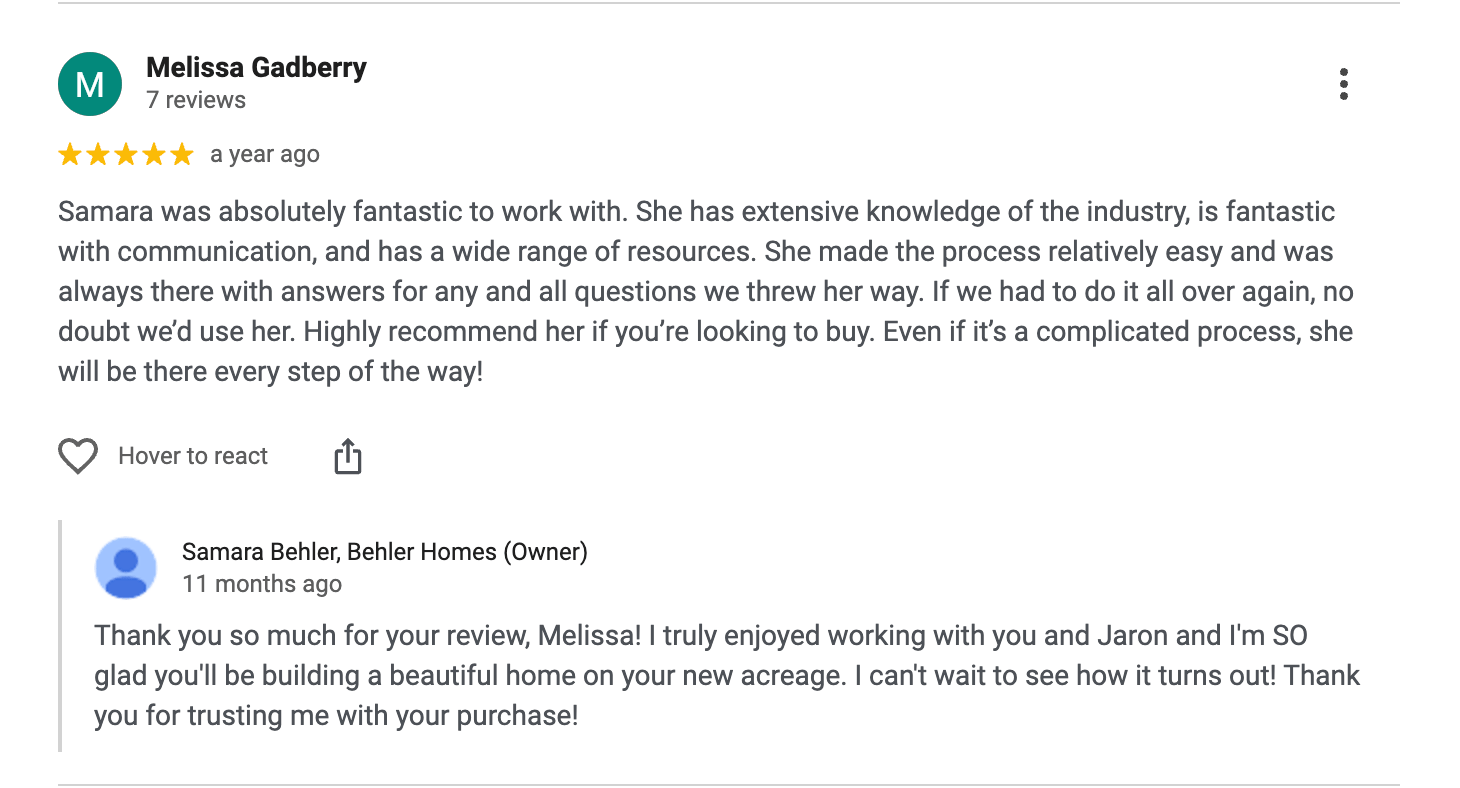The width and height of the screenshot is (1460, 788).
Task: Click the fifth rating star
Action: (181, 155)
